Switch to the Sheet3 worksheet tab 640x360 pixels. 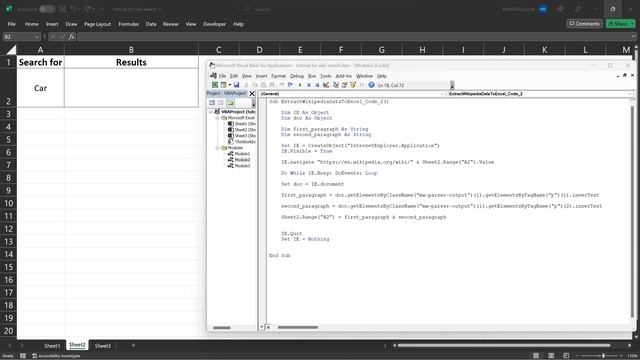click(103, 346)
